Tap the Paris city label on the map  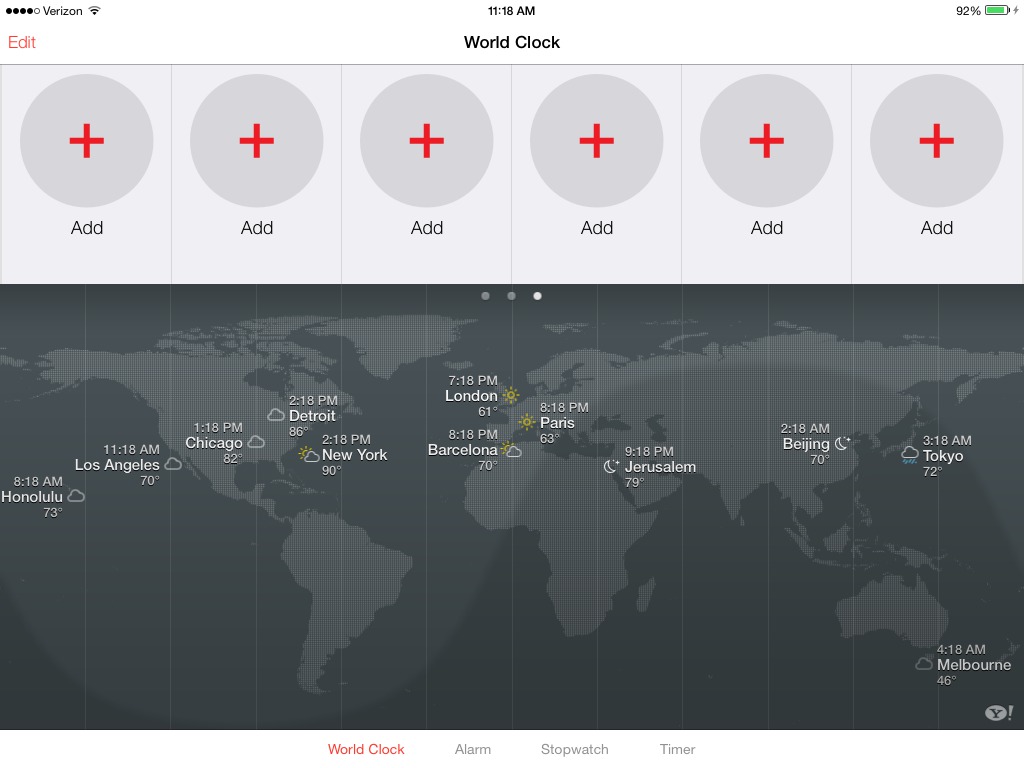(x=557, y=423)
